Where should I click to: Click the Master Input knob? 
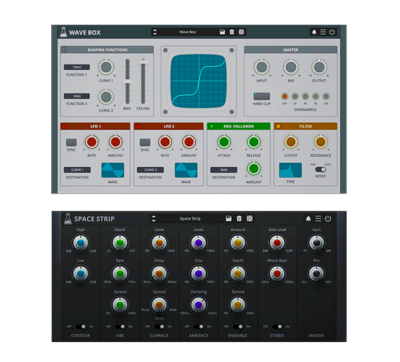pyautogui.click(x=262, y=67)
